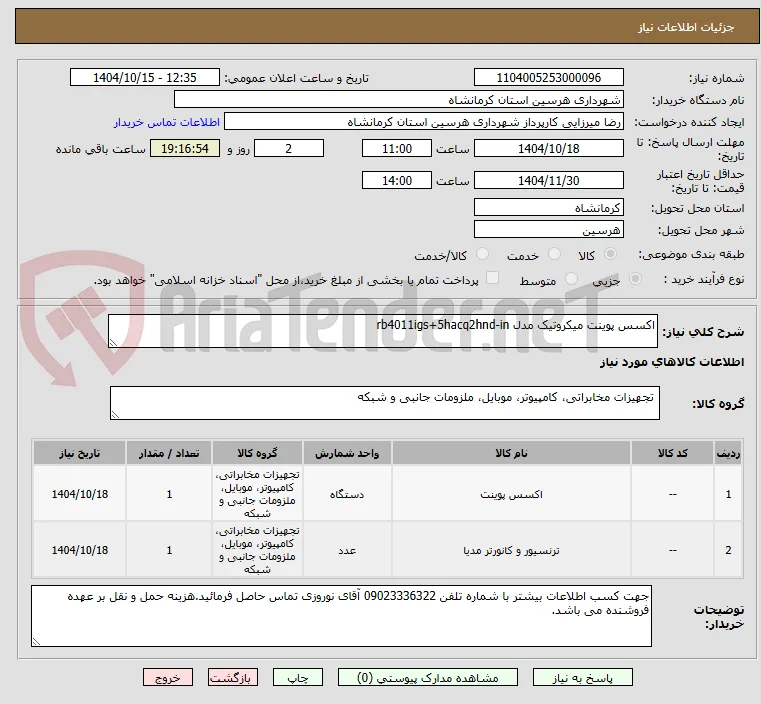Click the گروه کالا table column header

[x=257, y=453]
